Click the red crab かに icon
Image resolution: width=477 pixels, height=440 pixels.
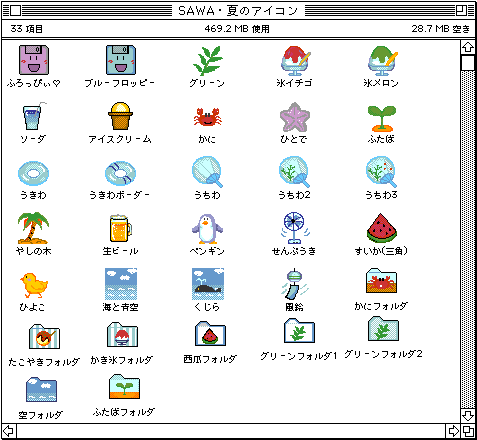tap(207, 117)
